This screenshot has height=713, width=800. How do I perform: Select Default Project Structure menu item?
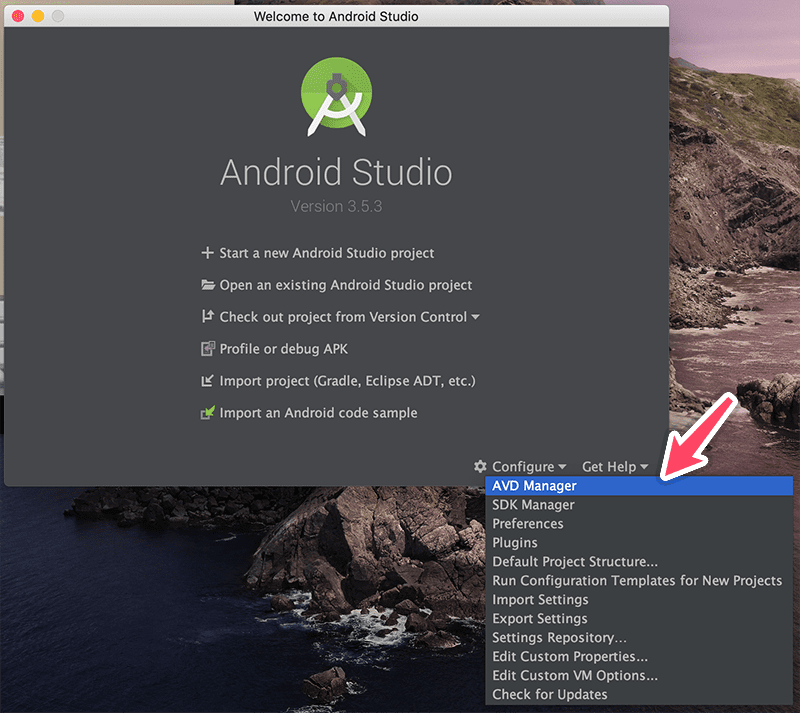coord(639,561)
